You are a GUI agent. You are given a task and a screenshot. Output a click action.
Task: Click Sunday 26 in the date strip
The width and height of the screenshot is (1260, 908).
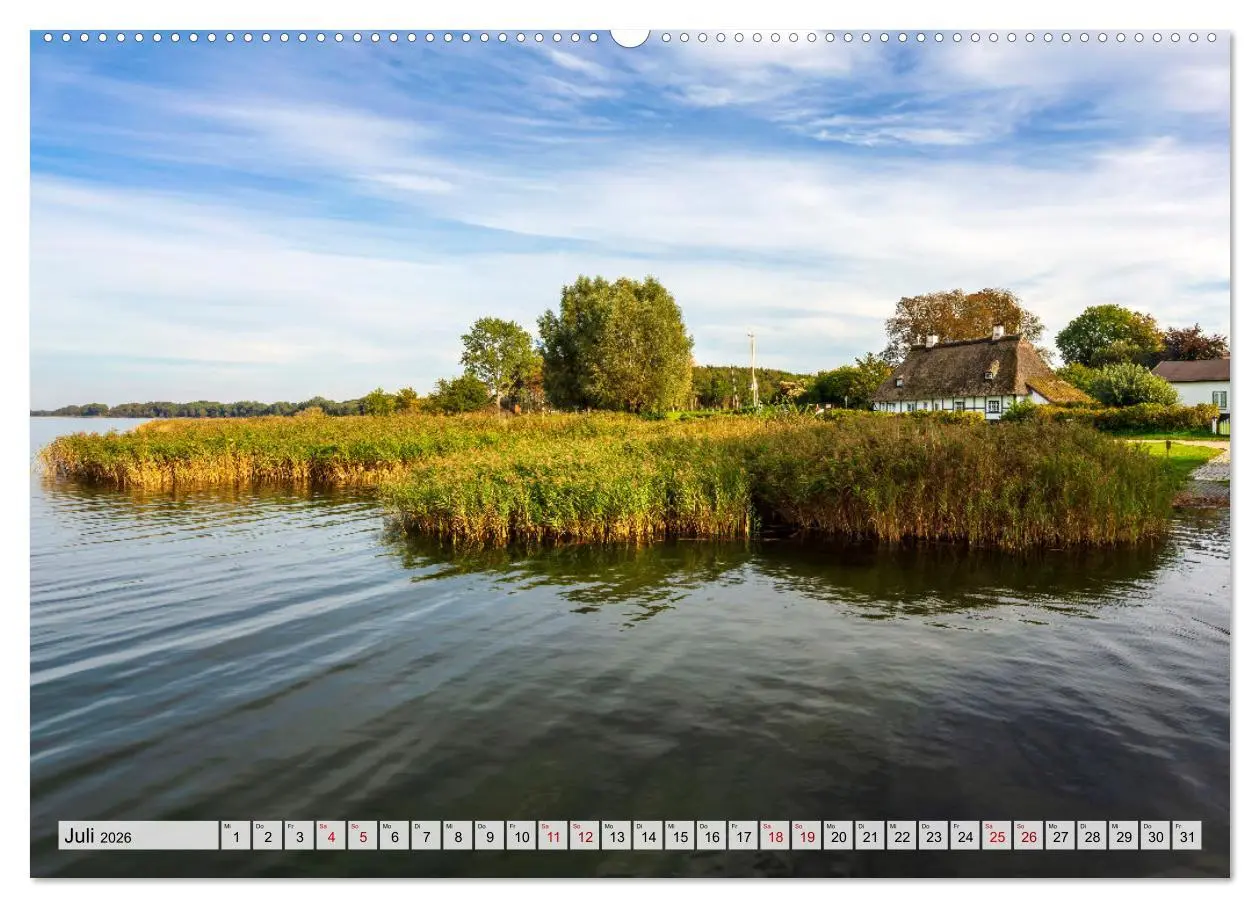(1028, 836)
